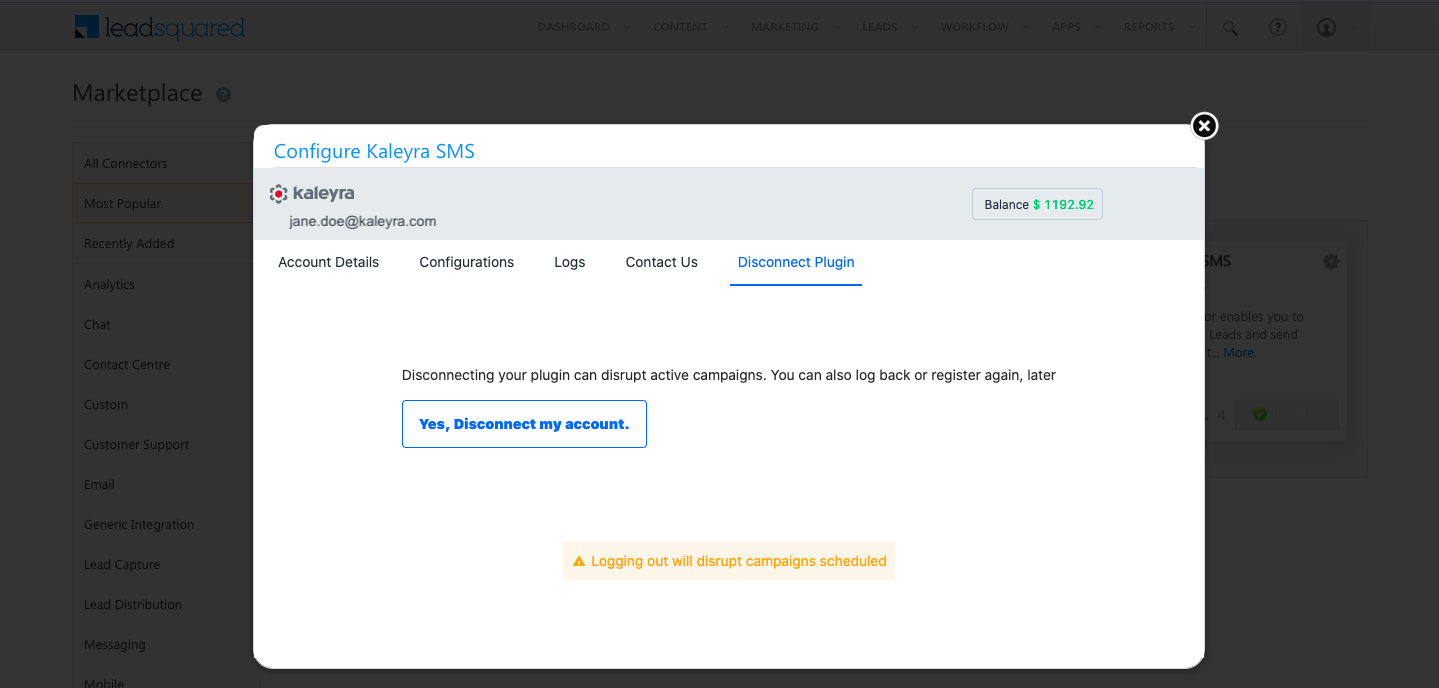Close the Configure Kaleyra SMS dialog
Viewport: 1439px width, 688px height.
tap(1204, 126)
